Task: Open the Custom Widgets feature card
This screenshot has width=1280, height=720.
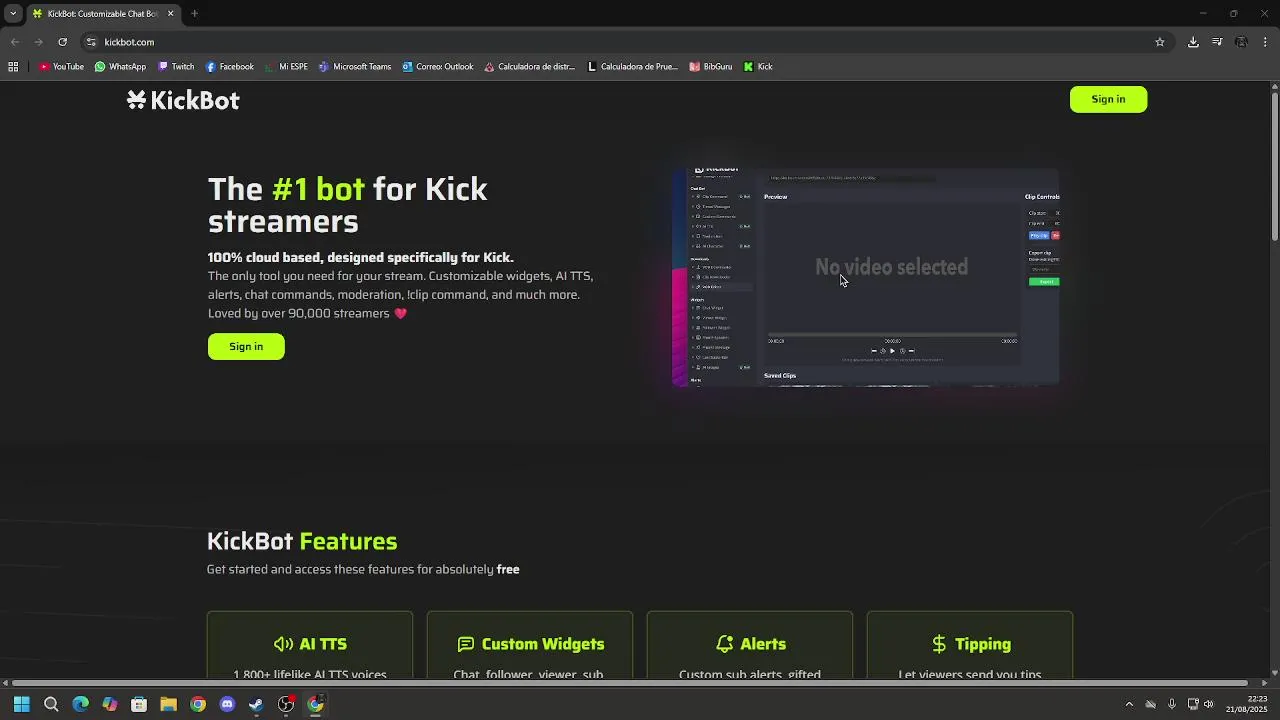Action: pos(530,645)
